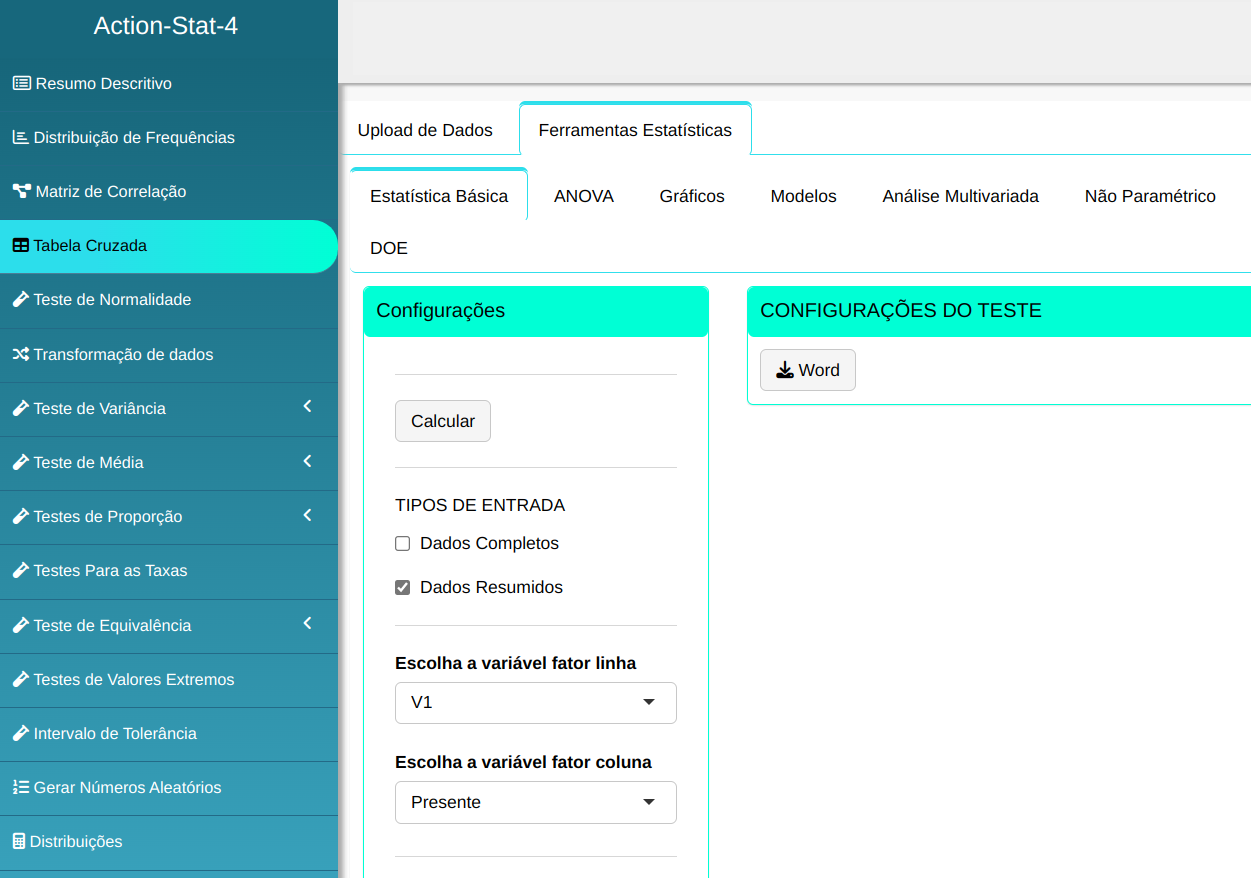Viewport: 1251px width, 878px height.
Task: Enable the Dados Completos checkbox
Action: 403,544
